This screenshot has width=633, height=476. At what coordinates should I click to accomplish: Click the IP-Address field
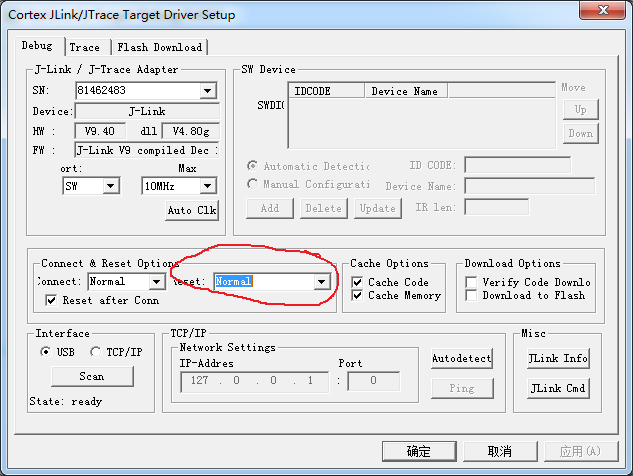coord(254,381)
